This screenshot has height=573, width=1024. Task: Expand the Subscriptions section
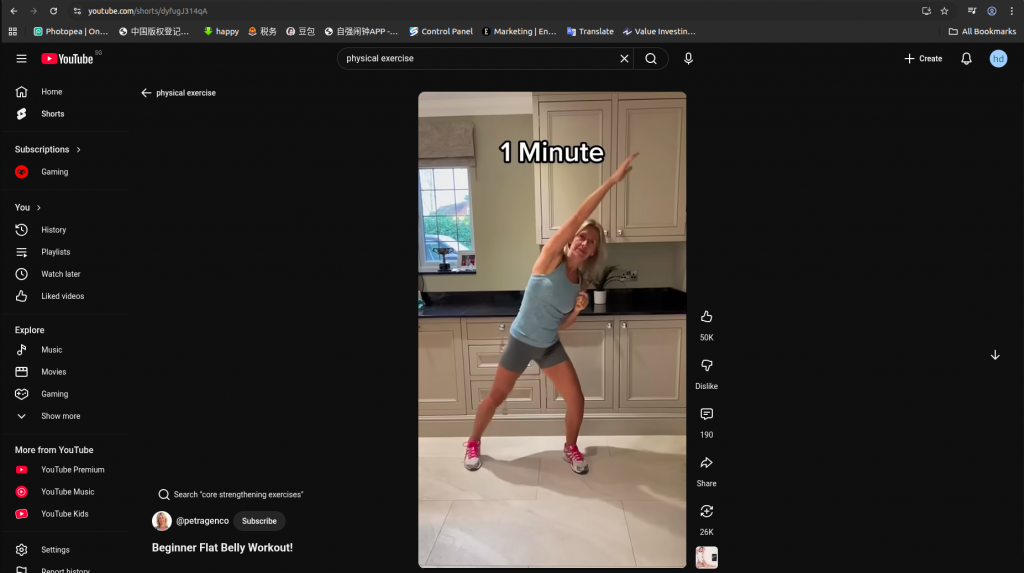tap(78, 150)
